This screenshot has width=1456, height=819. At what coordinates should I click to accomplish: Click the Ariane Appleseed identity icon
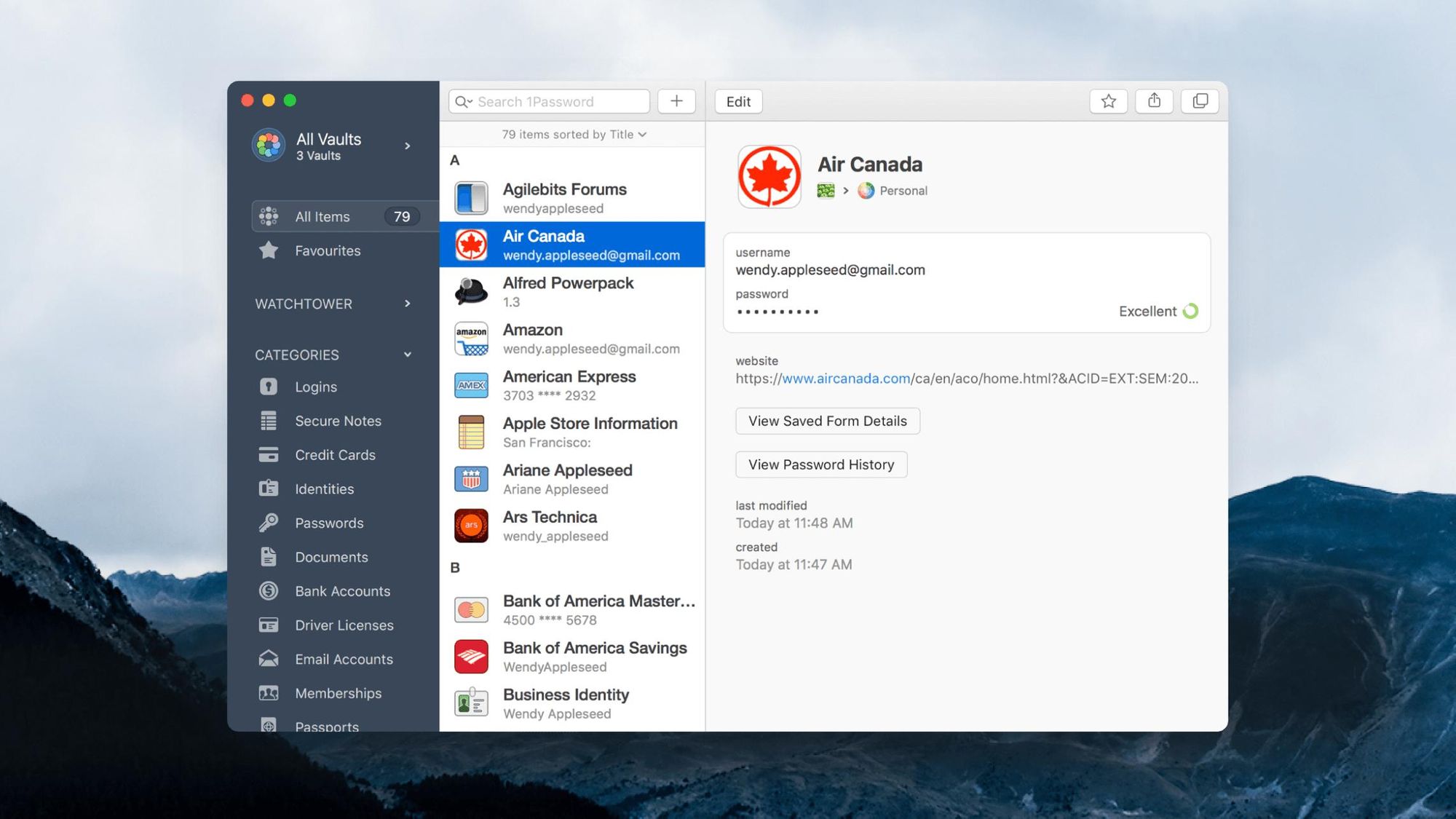(471, 479)
